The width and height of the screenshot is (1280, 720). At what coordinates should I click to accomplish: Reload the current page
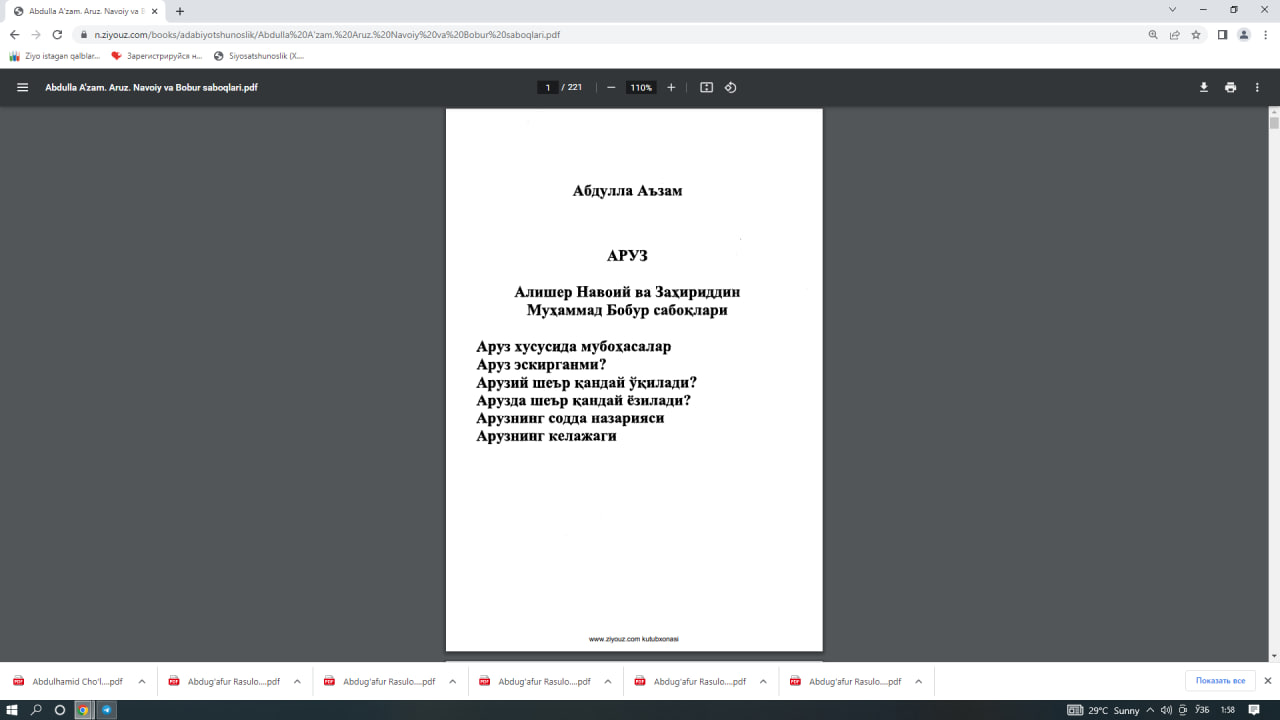[x=57, y=34]
